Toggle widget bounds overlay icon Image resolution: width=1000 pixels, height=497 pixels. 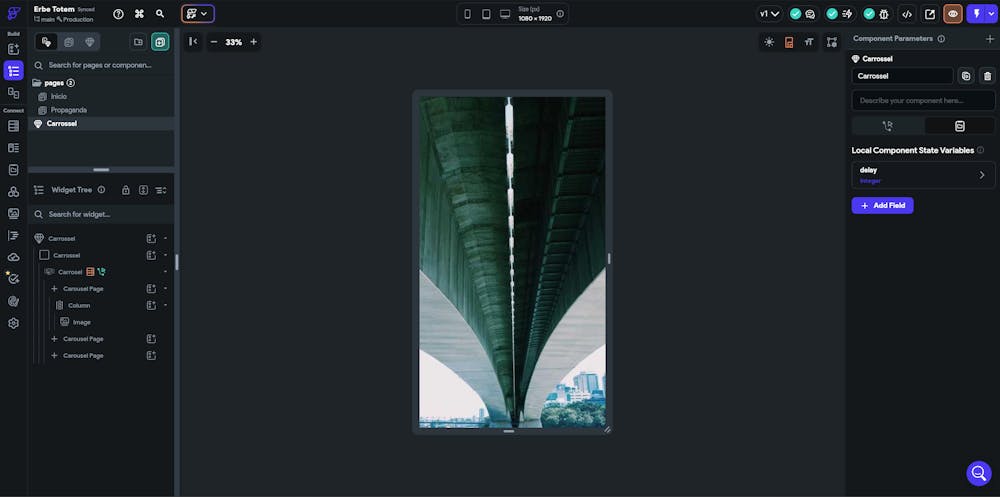(832, 42)
